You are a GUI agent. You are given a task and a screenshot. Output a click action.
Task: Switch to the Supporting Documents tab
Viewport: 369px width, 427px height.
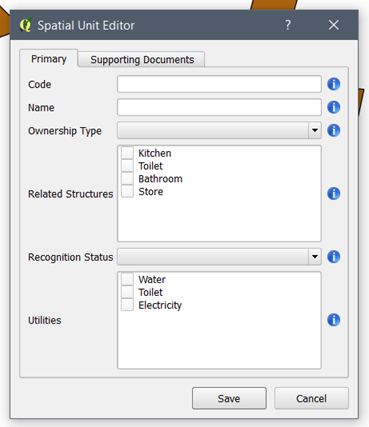142,60
